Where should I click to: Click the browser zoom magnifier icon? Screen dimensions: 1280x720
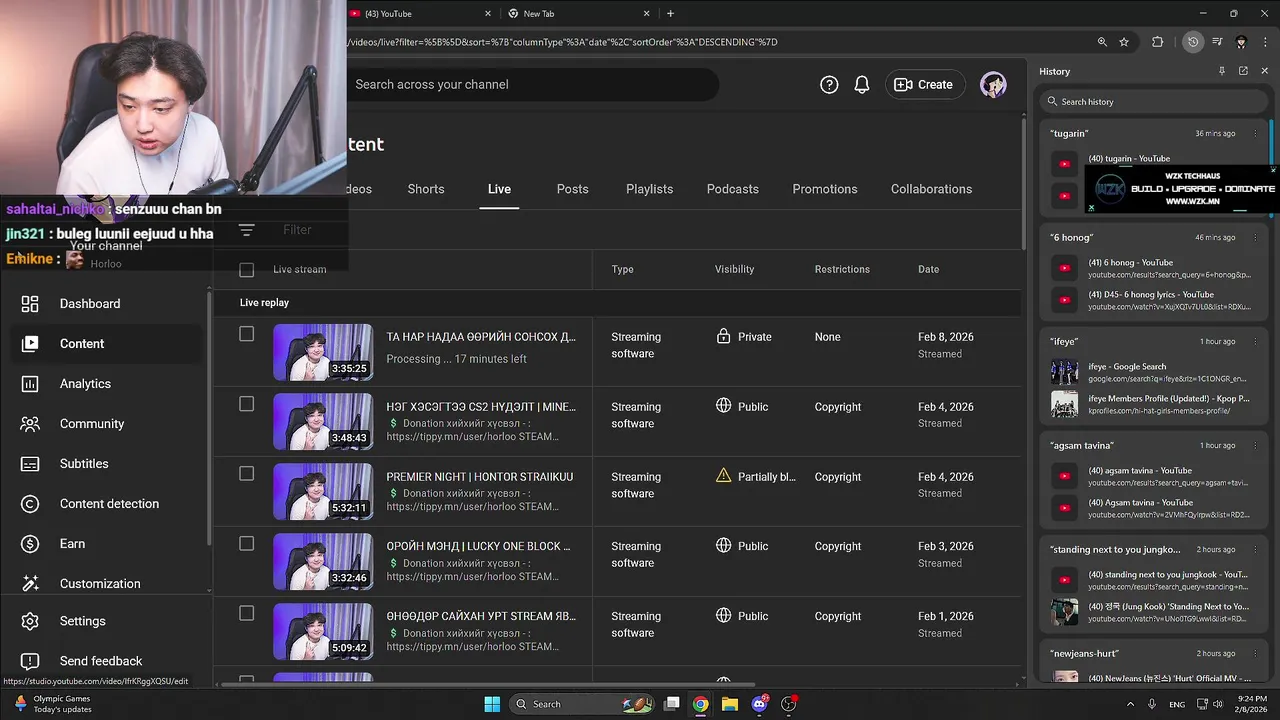pos(1102,42)
